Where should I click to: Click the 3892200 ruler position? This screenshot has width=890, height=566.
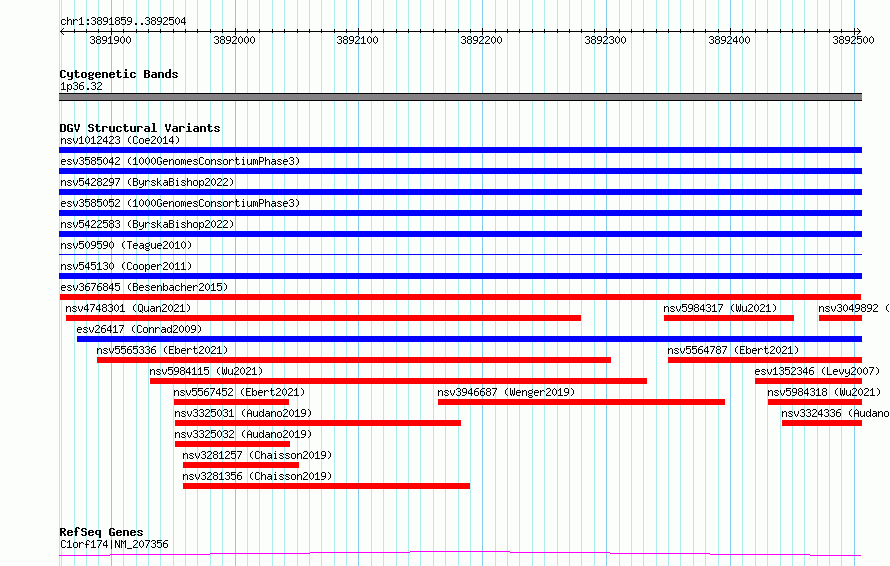[x=481, y=40]
